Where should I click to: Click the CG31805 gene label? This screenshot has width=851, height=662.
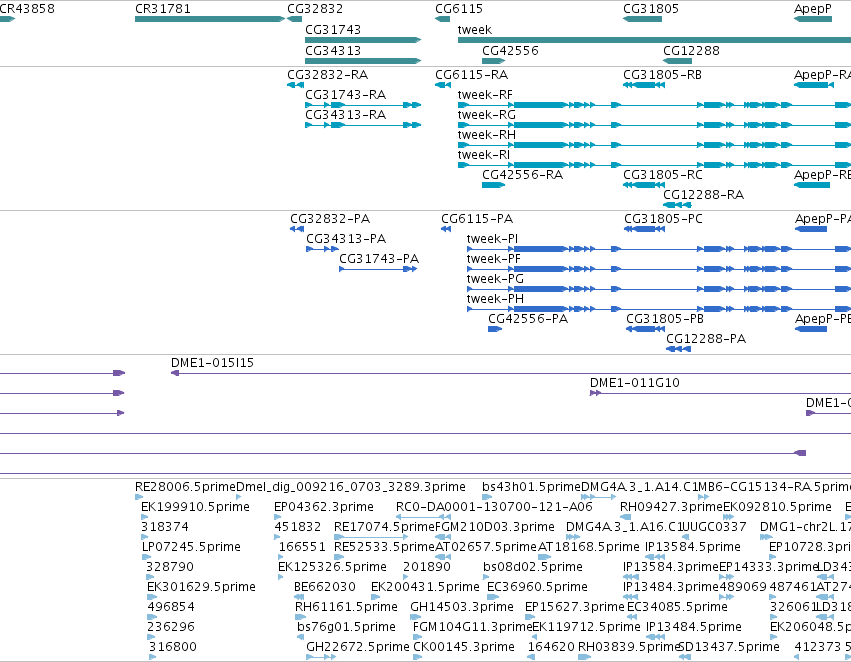pyautogui.click(x=651, y=9)
